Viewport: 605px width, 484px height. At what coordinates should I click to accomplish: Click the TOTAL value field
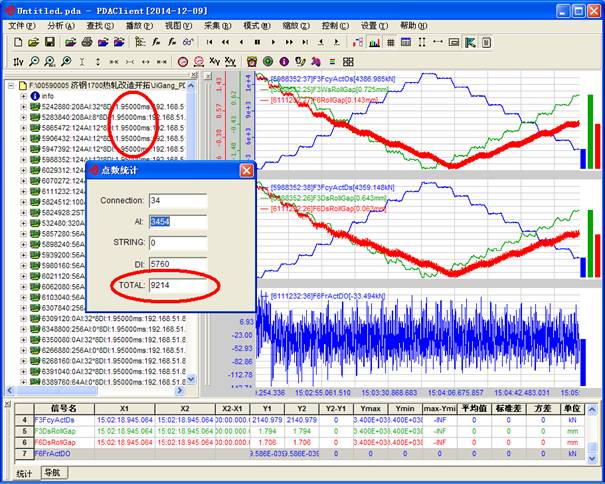177,286
